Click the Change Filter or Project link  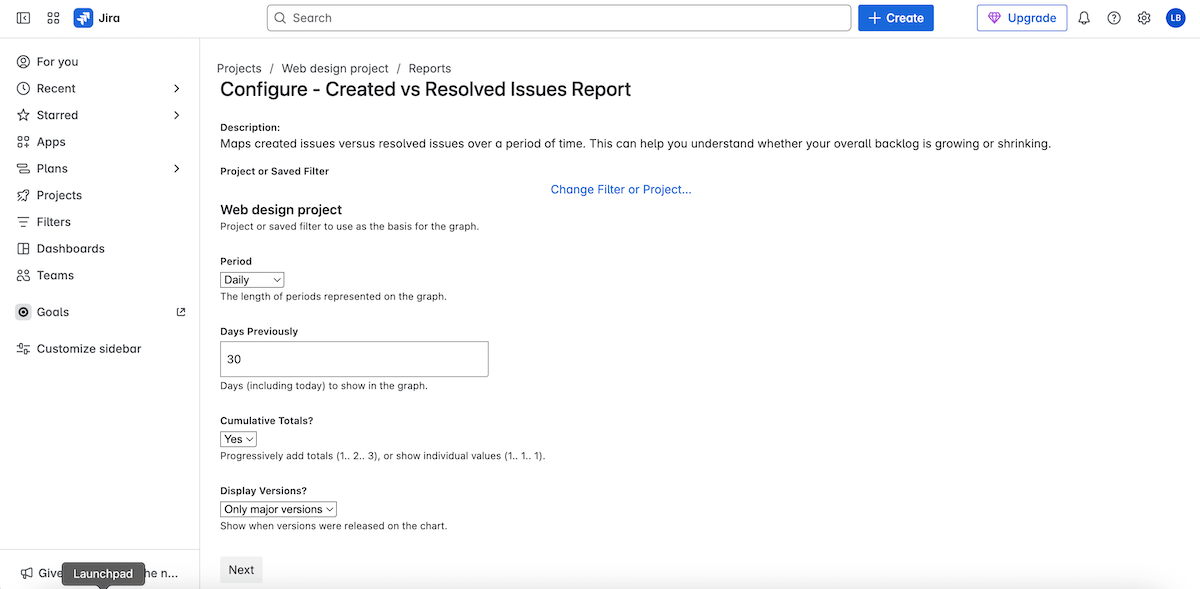click(x=620, y=189)
